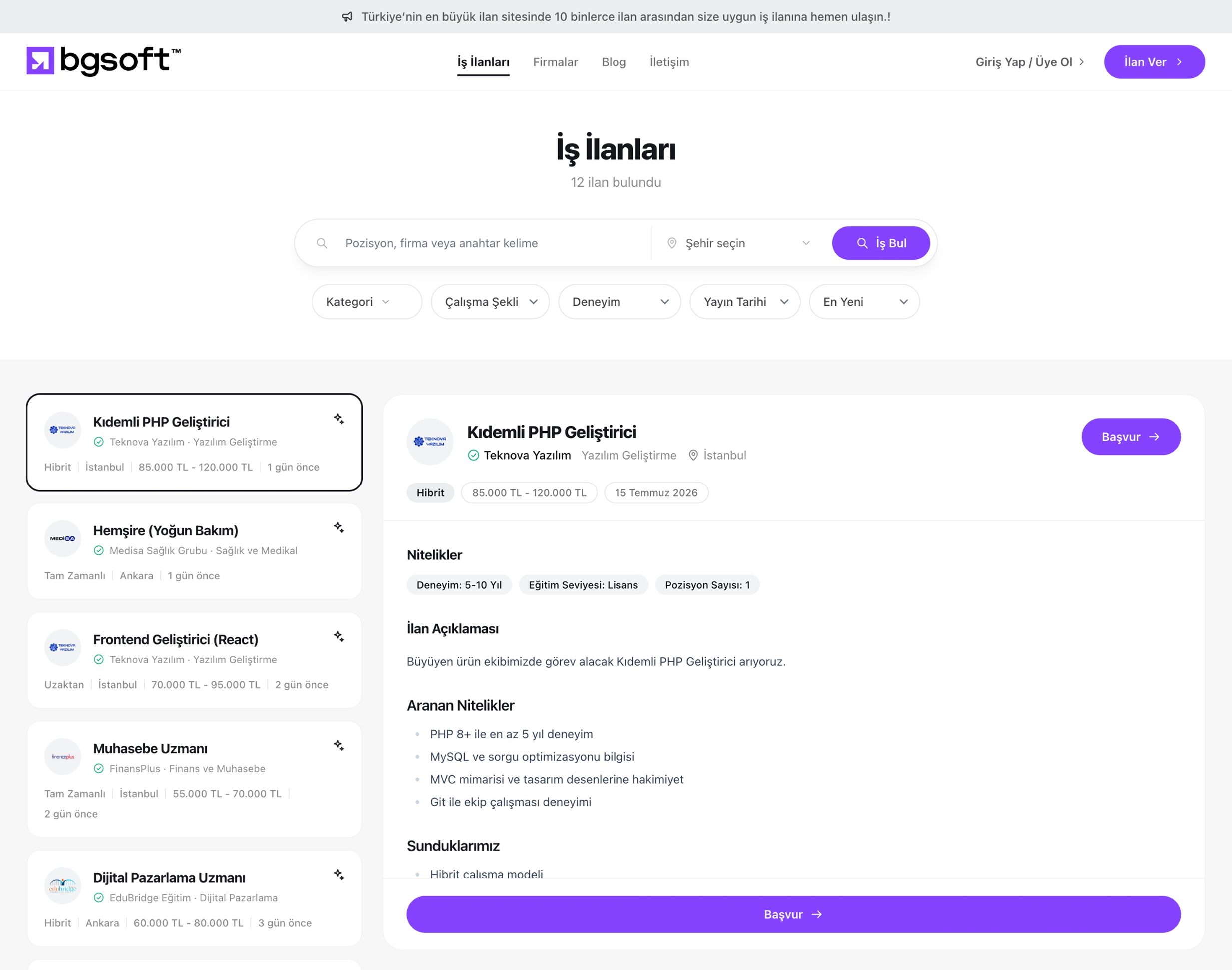Expand the Deneyim filter dropdown
The height and width of the screenshot is (970, 1232).
click(619, 302)
